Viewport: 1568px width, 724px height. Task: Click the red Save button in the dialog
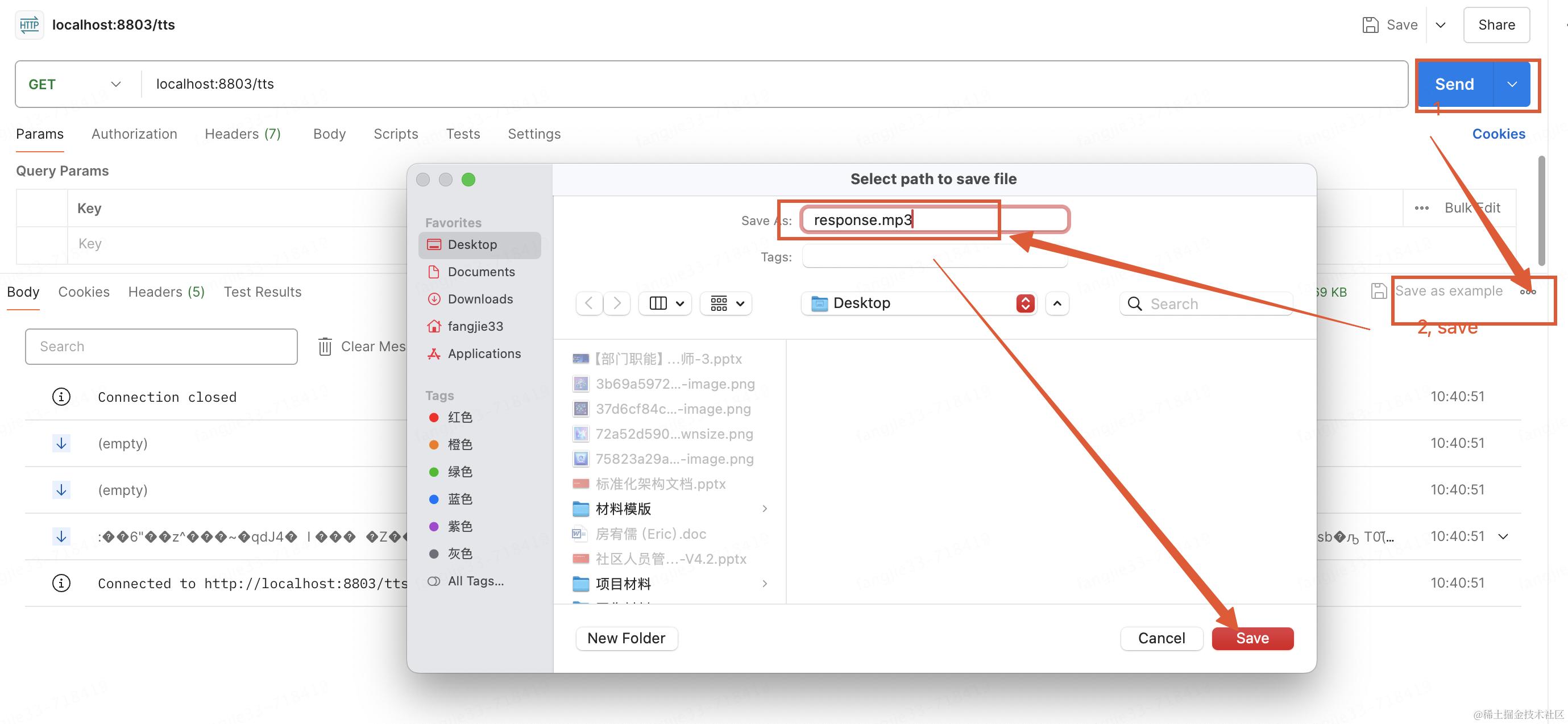click(1252, 638)
